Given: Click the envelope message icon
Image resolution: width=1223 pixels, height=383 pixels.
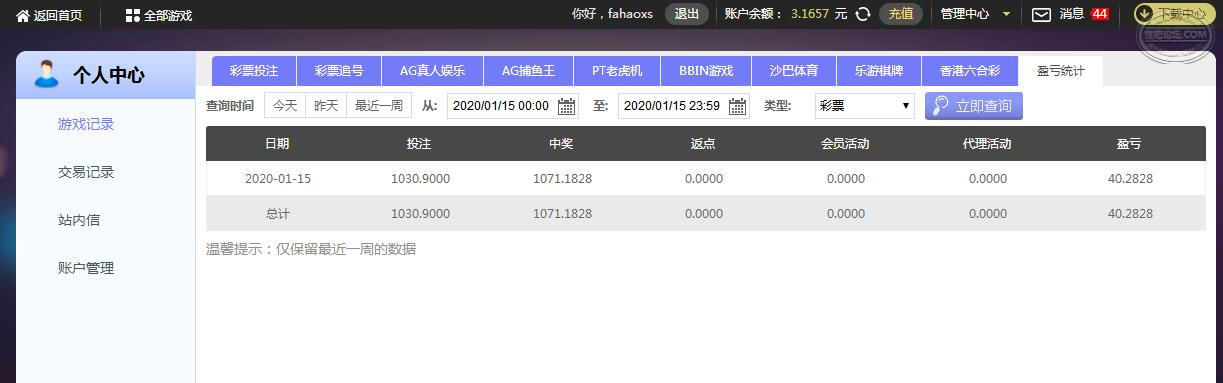Looking at the screenshot, I should click(x=1041, y=14).
